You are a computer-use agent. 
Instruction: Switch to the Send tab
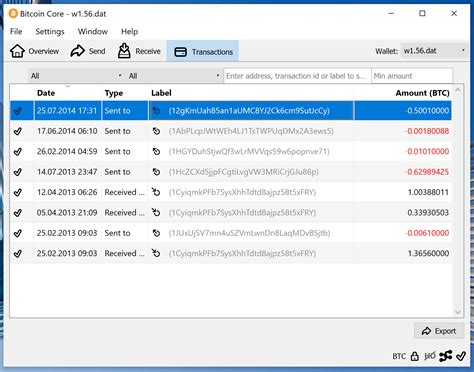pos(88,51)
